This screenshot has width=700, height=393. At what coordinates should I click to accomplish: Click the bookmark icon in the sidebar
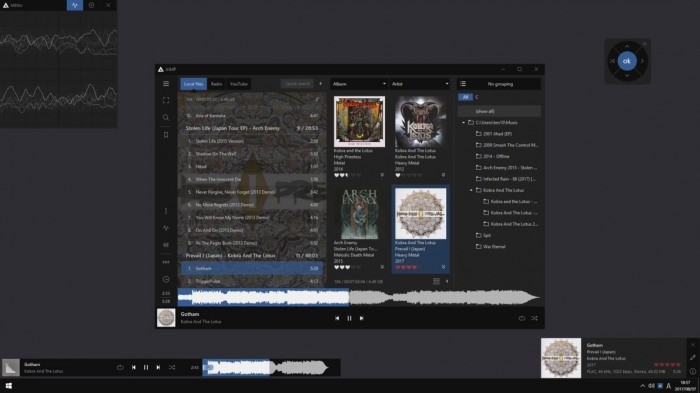coord(166,134)
